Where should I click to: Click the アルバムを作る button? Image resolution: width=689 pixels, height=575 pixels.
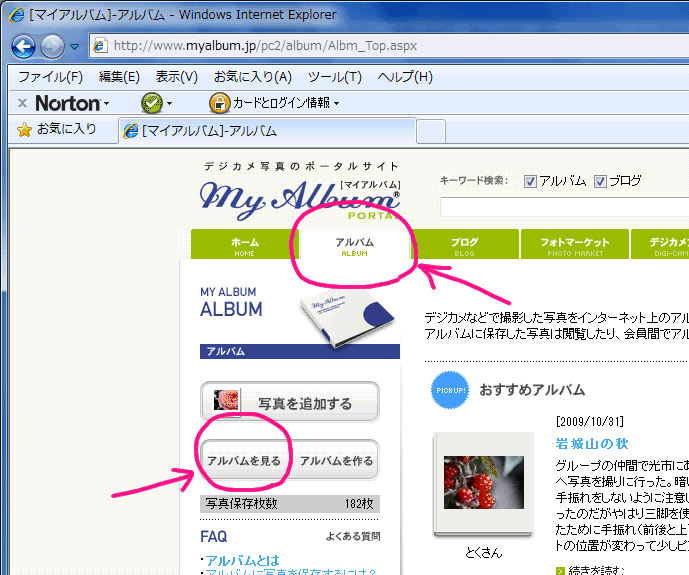coord(336,460)
